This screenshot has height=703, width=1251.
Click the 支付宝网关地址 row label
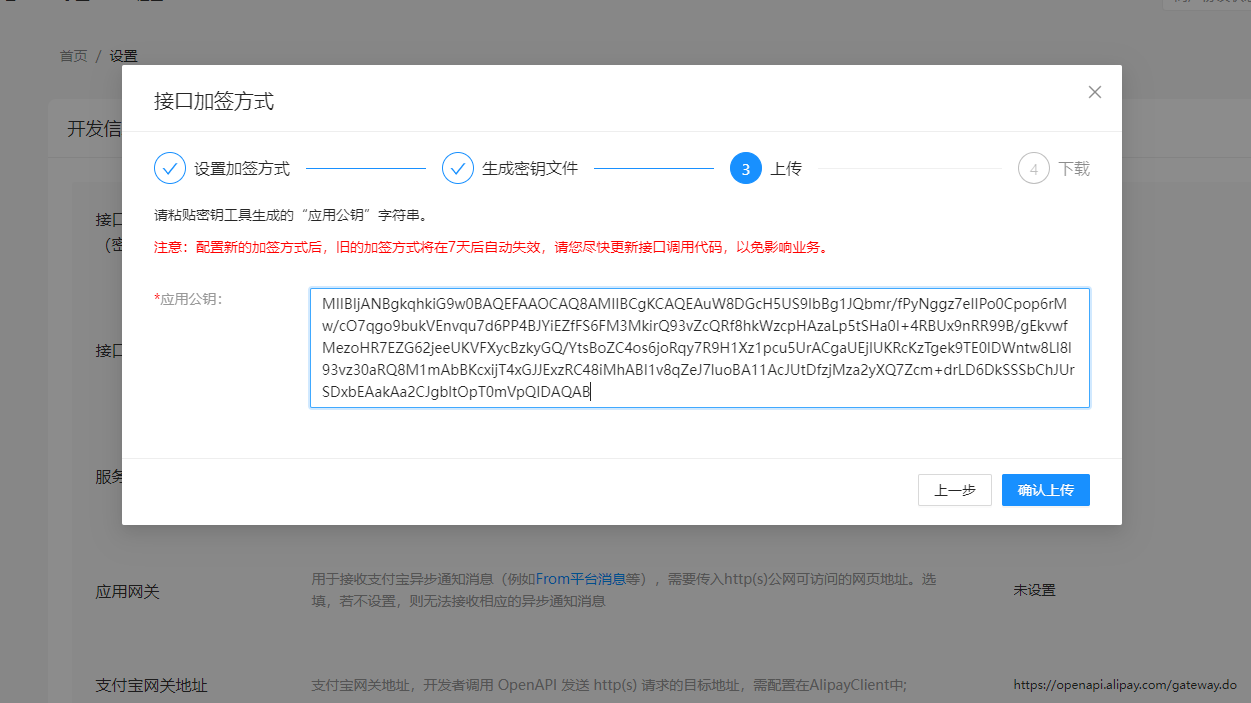click(151, 686)
